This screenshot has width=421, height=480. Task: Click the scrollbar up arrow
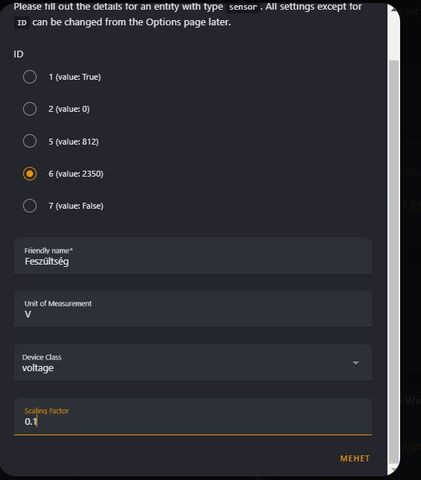click(x=394, y=9)
